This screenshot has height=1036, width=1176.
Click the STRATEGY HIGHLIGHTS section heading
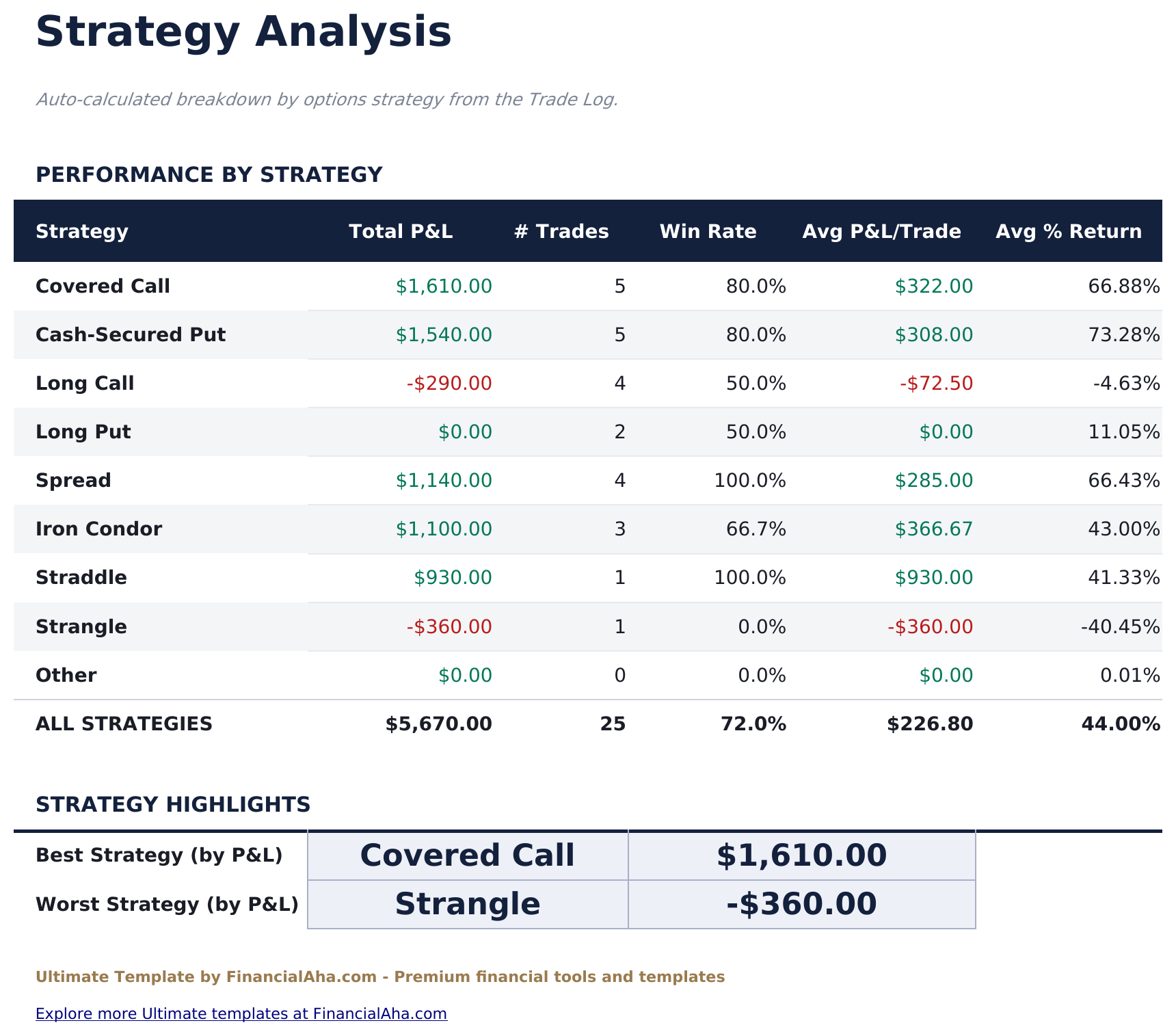coord(174,805)
